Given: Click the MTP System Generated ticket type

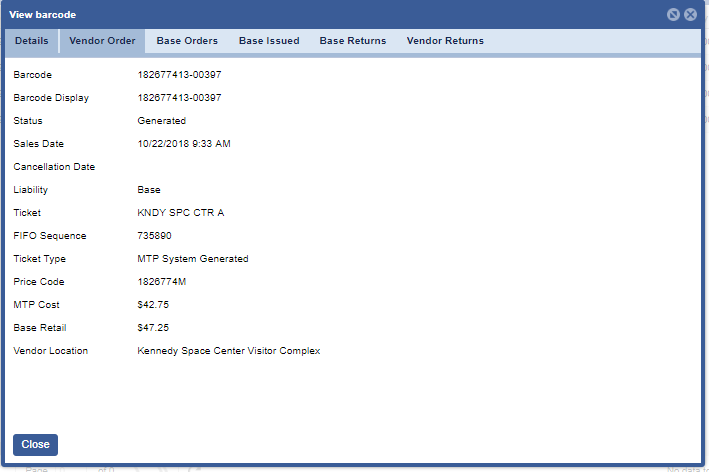Looking at the screenshot, I should pyautogui.click(x=193, y=259).
